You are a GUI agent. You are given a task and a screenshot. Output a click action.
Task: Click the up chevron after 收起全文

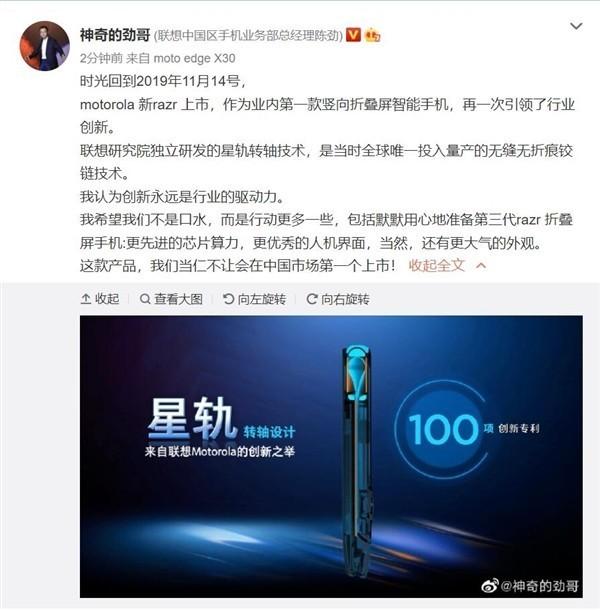[x=481, y=266]
